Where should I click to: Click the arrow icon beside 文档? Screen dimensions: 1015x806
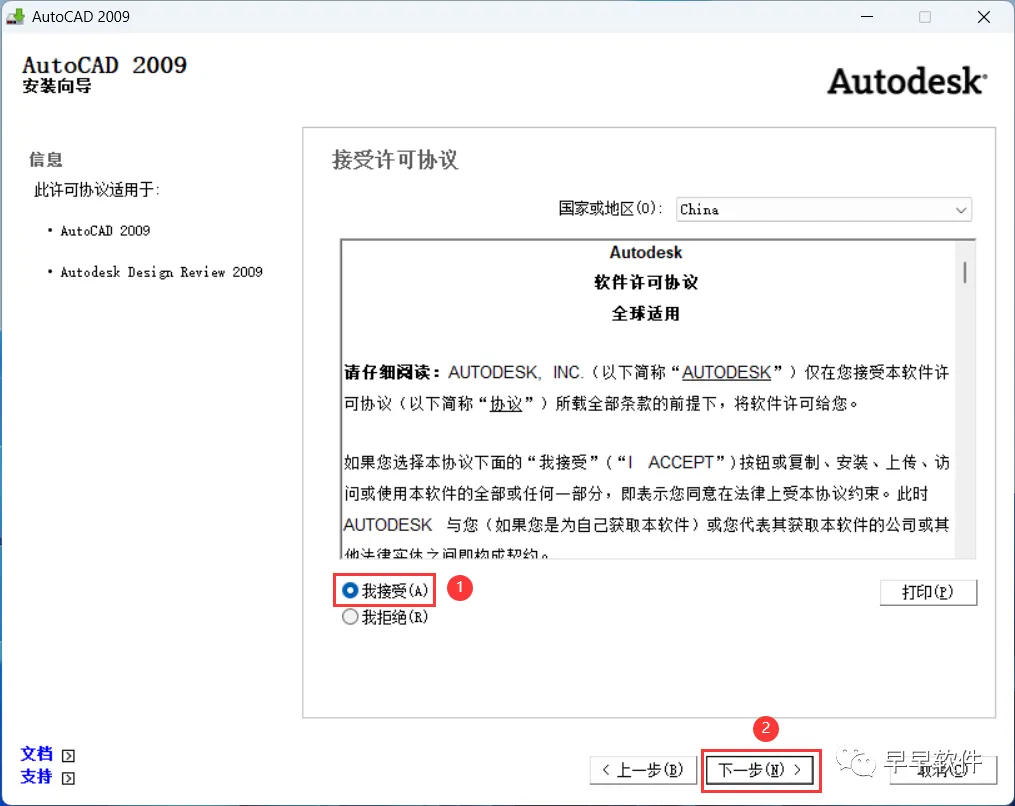(x=69, y=756)
